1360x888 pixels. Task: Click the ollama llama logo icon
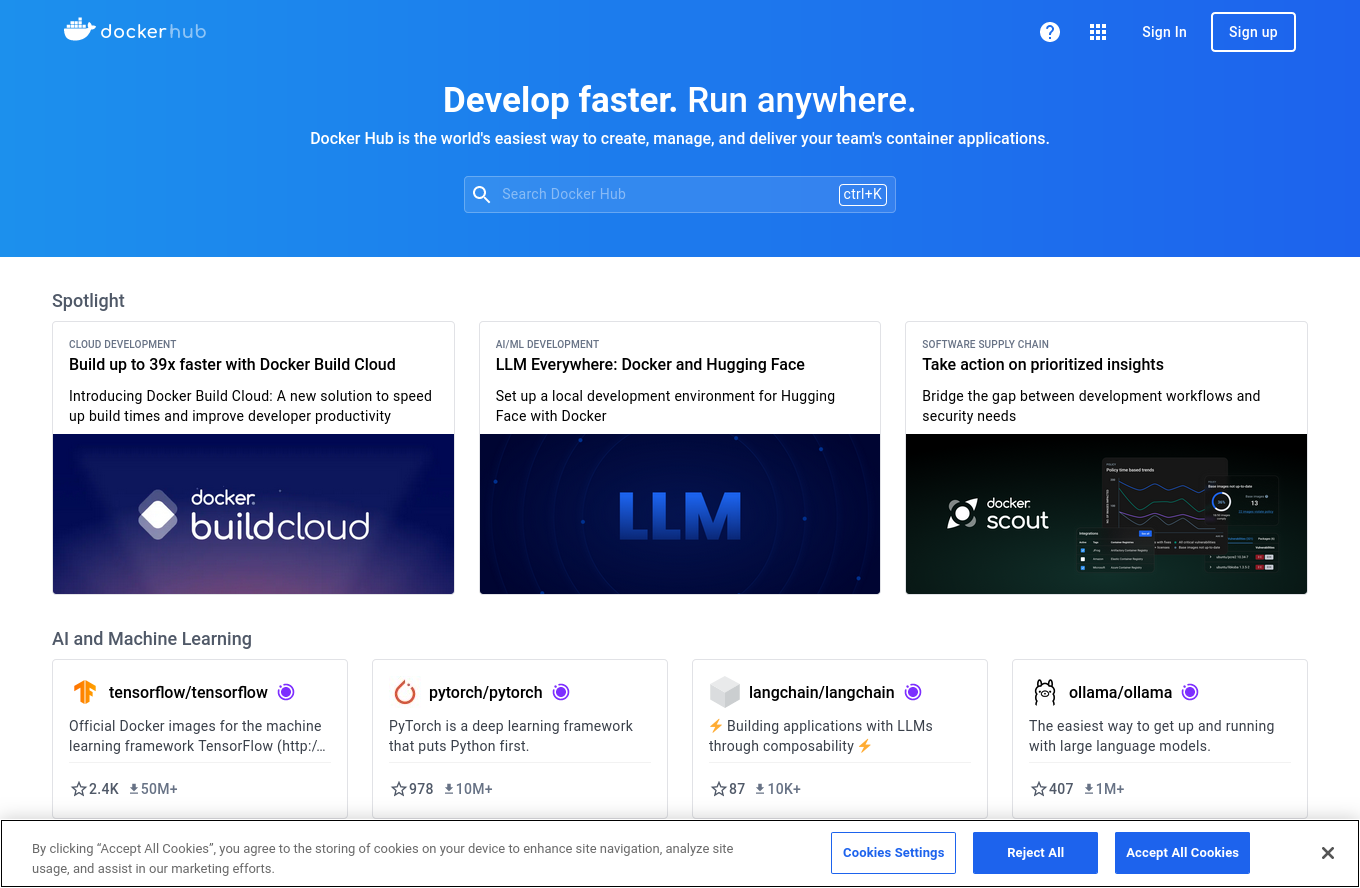tap(1045, 692)
